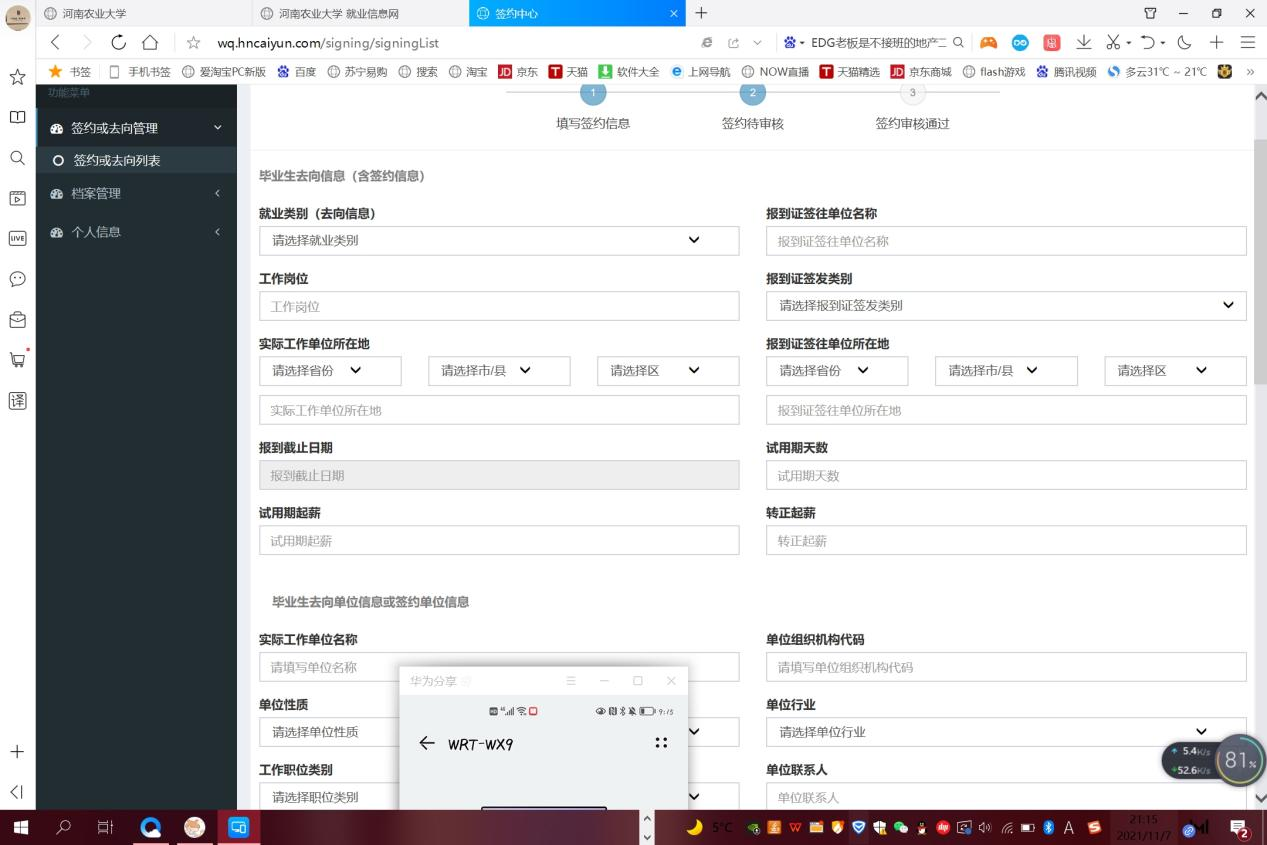The image size is (1267, 845).
Task: Reload the page with the refresh icon
Action: pos(119,43)
